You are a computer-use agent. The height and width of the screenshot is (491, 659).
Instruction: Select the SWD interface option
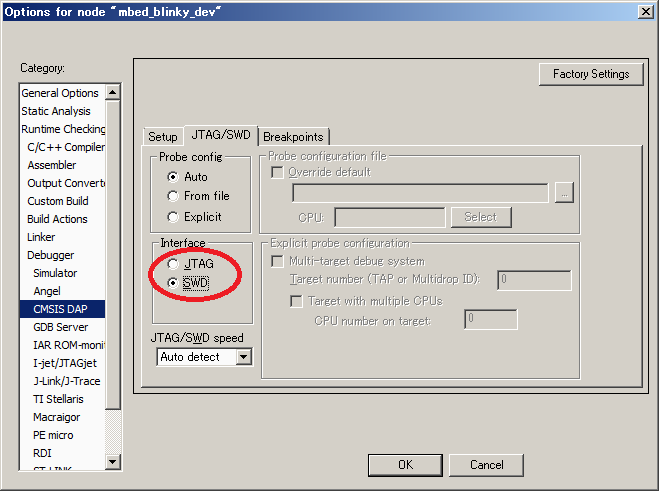(174, 284)
